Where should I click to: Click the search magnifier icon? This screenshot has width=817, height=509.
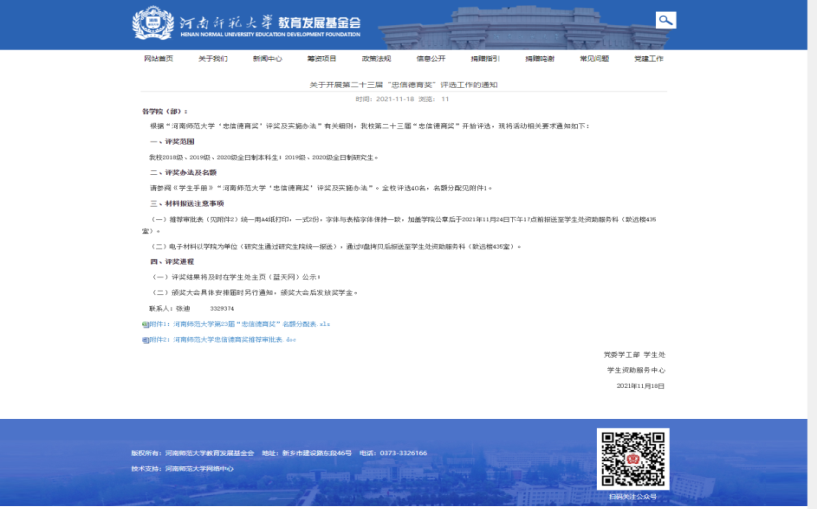click(665, 20)
